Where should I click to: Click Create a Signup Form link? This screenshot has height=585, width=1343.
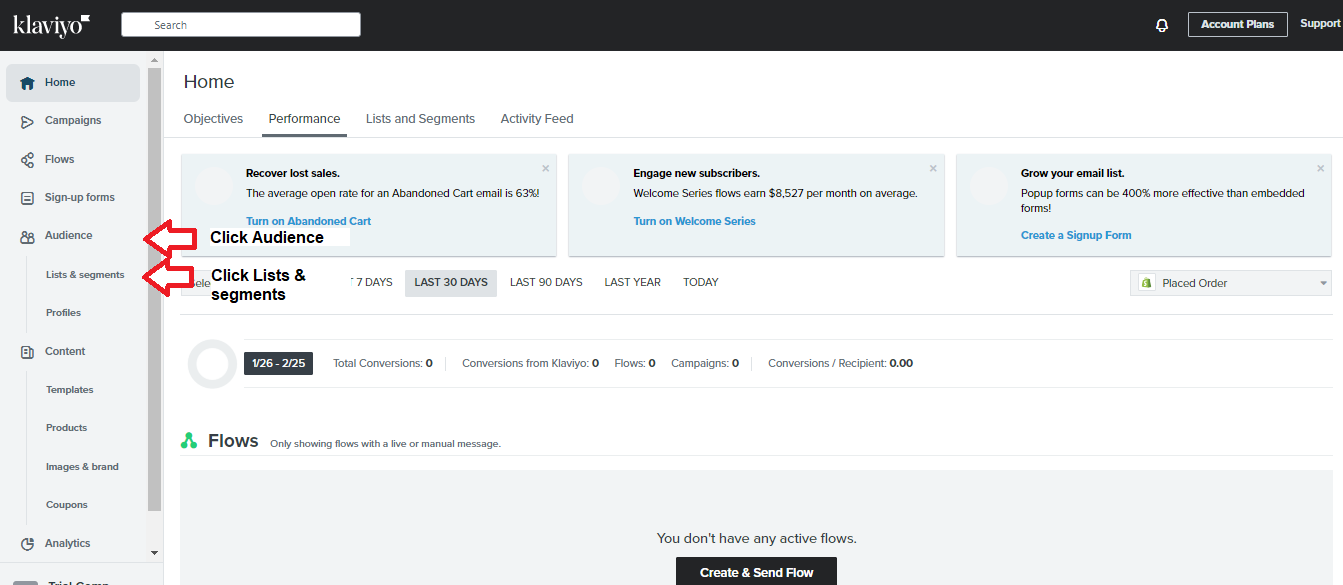coord(1076,235)
